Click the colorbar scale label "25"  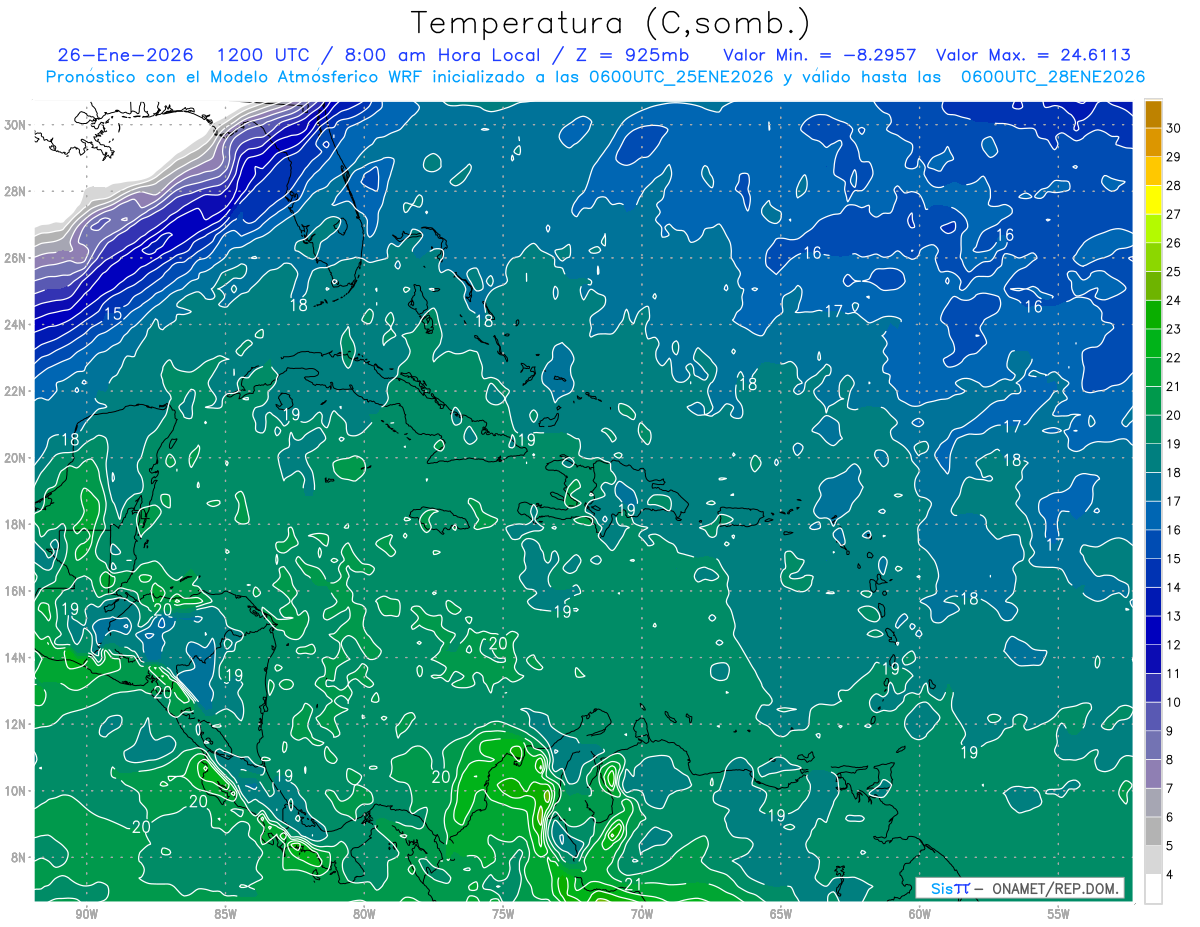(1174, 271)
